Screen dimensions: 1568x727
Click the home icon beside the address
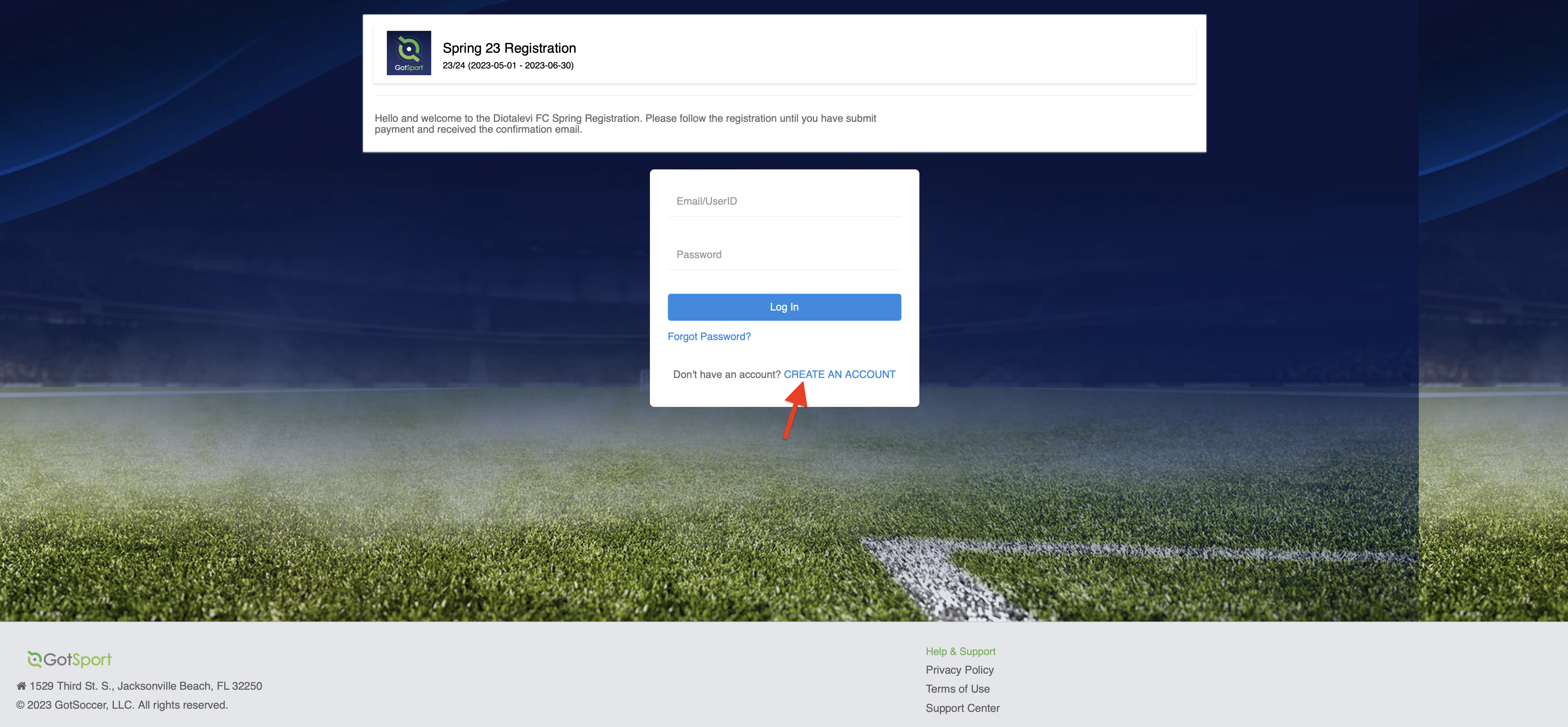coord(21,686)
